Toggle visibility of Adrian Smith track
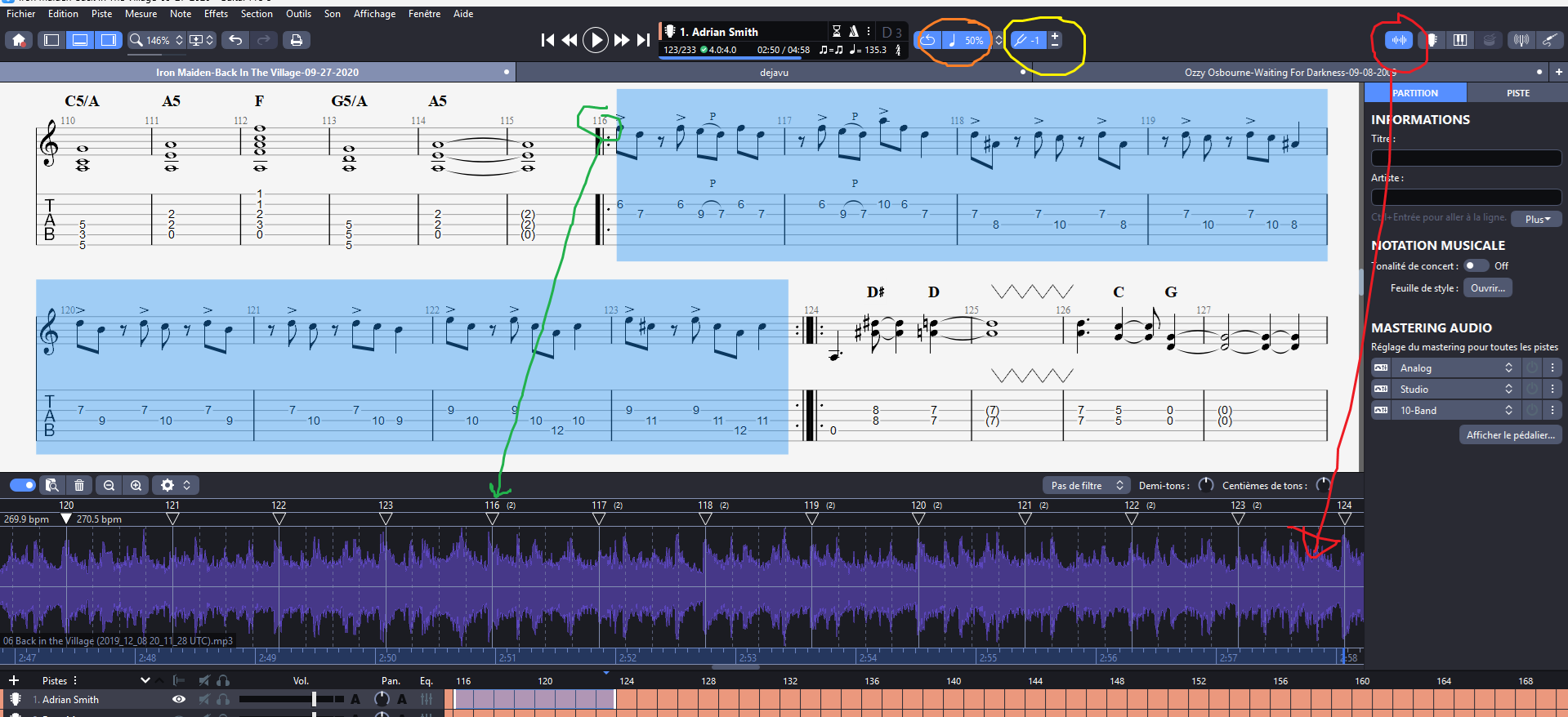 coord(179,699)
